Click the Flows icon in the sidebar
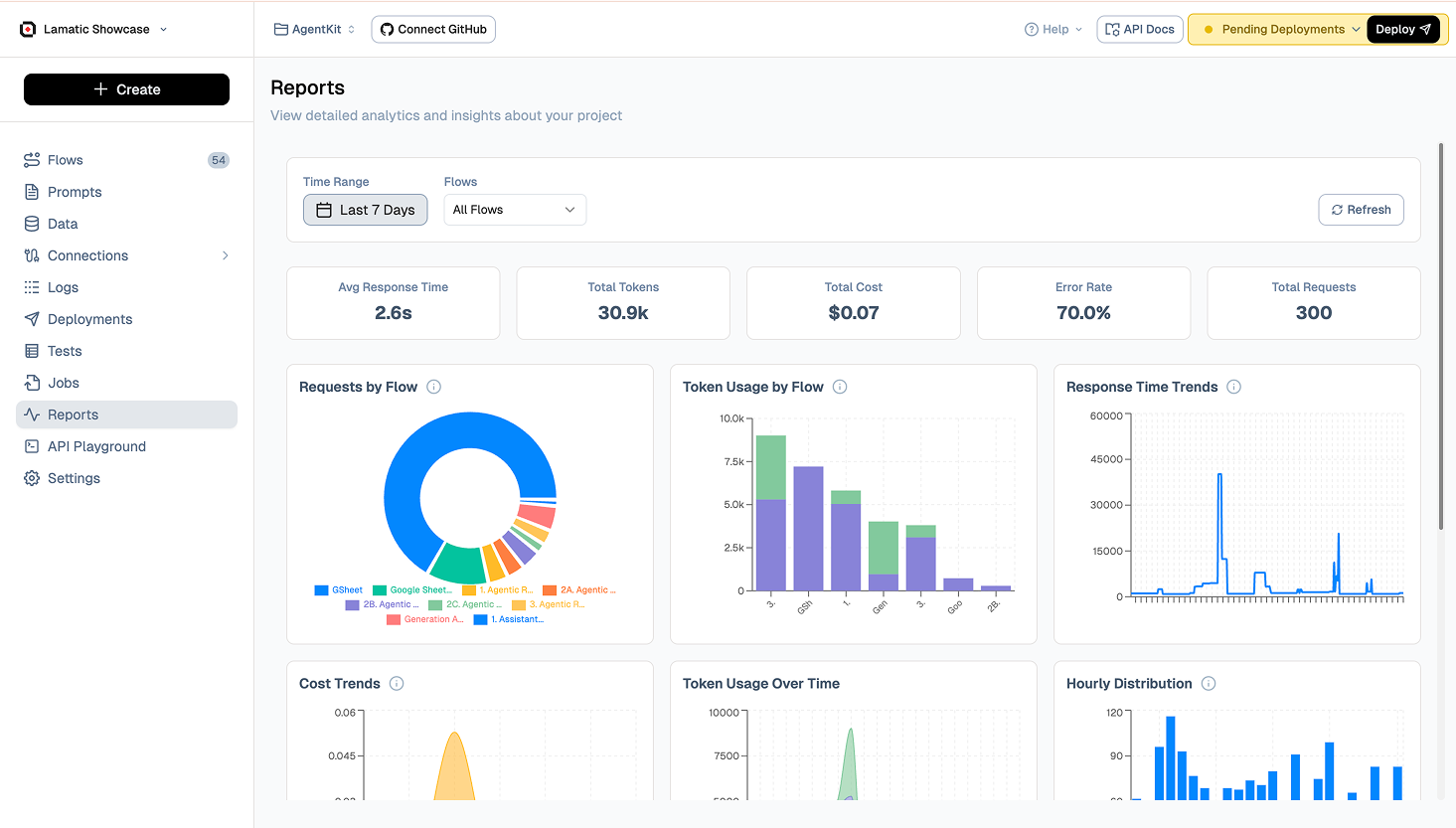1456x828 pixels. (x=32, y=160)
